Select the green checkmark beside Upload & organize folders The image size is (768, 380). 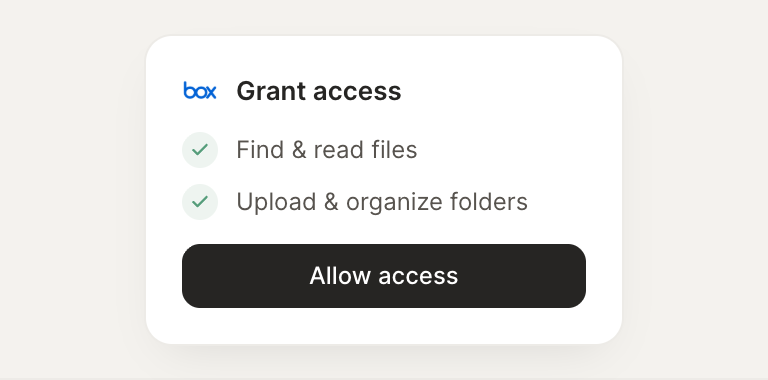click(200, 202)
